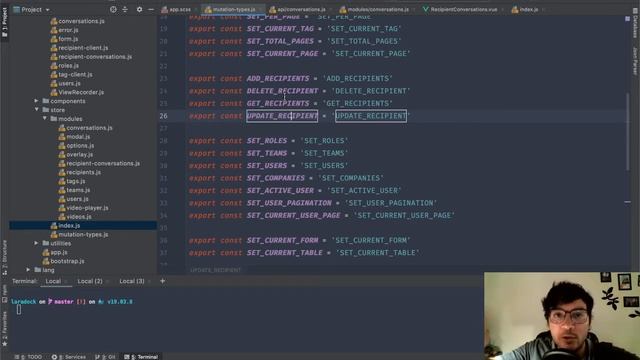Close the mutation-types.js editor tab
The height and width of the screenshot is (360, 640).
261,9
